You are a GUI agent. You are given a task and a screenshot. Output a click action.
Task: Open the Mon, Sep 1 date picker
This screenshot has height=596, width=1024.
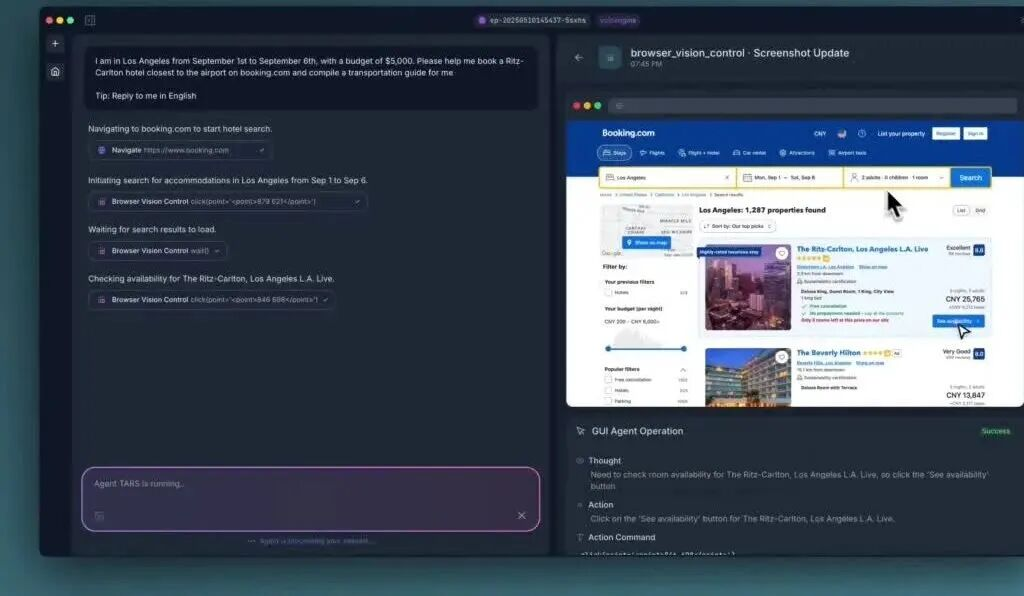point(790,178)
